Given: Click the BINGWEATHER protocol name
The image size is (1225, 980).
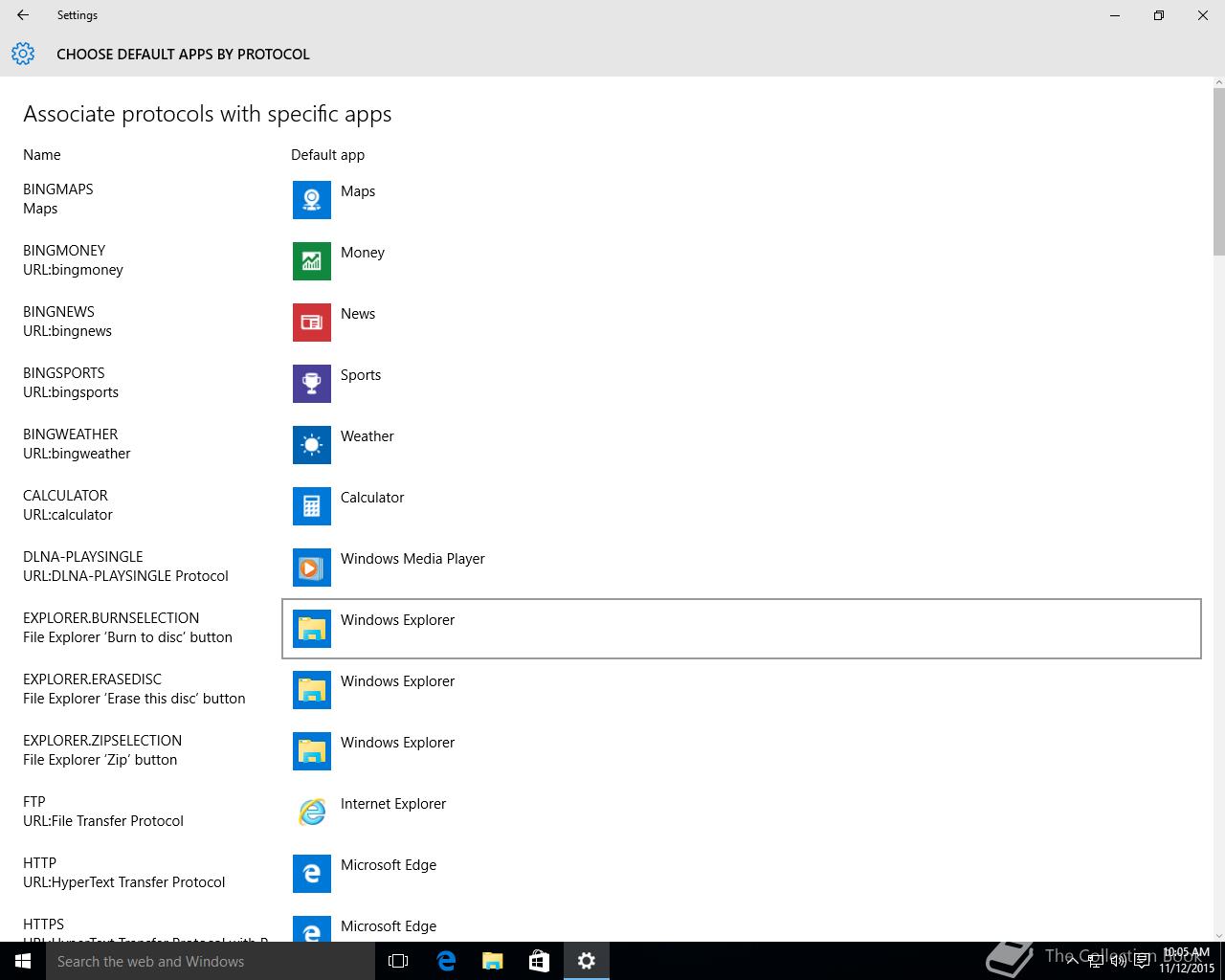Looking at the screenshot, I should [71, 434].
